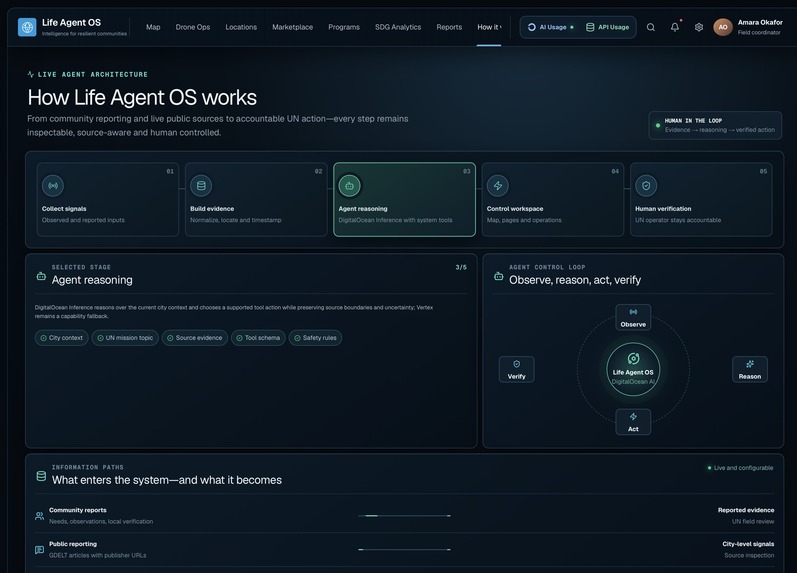Viewport: 797px width, 573px height.
Task: Click the Control workspace lightning icon
Action: pos(498,186)
